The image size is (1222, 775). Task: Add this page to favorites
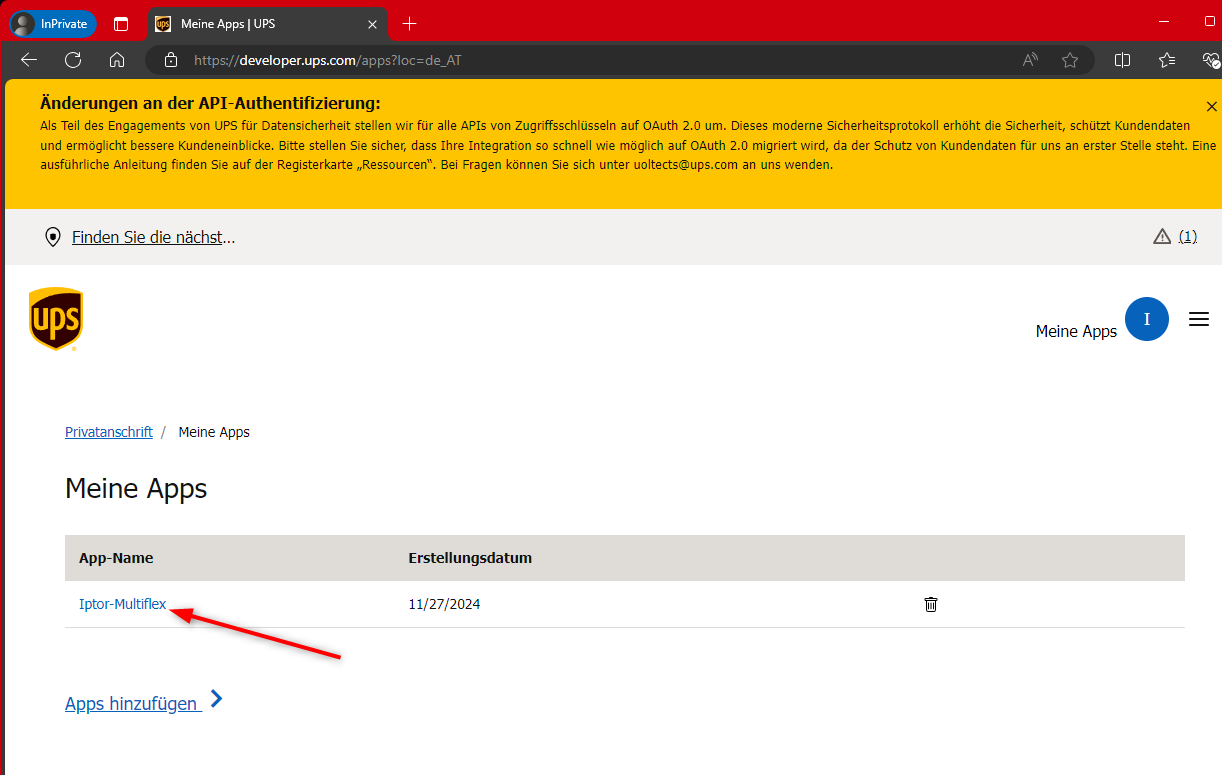[x=1070, y=60]
